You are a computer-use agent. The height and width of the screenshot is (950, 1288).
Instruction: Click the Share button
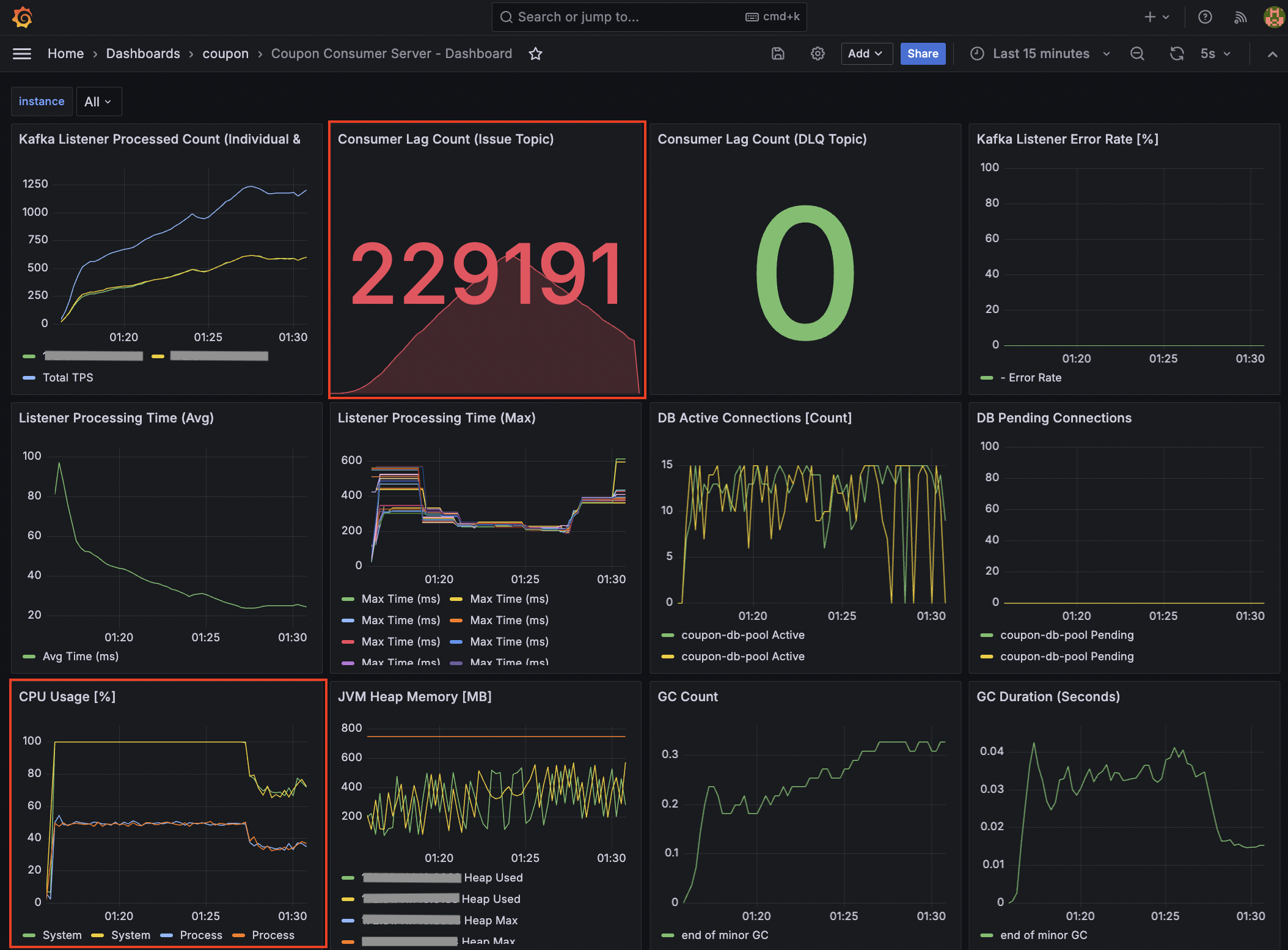point(923,54)
